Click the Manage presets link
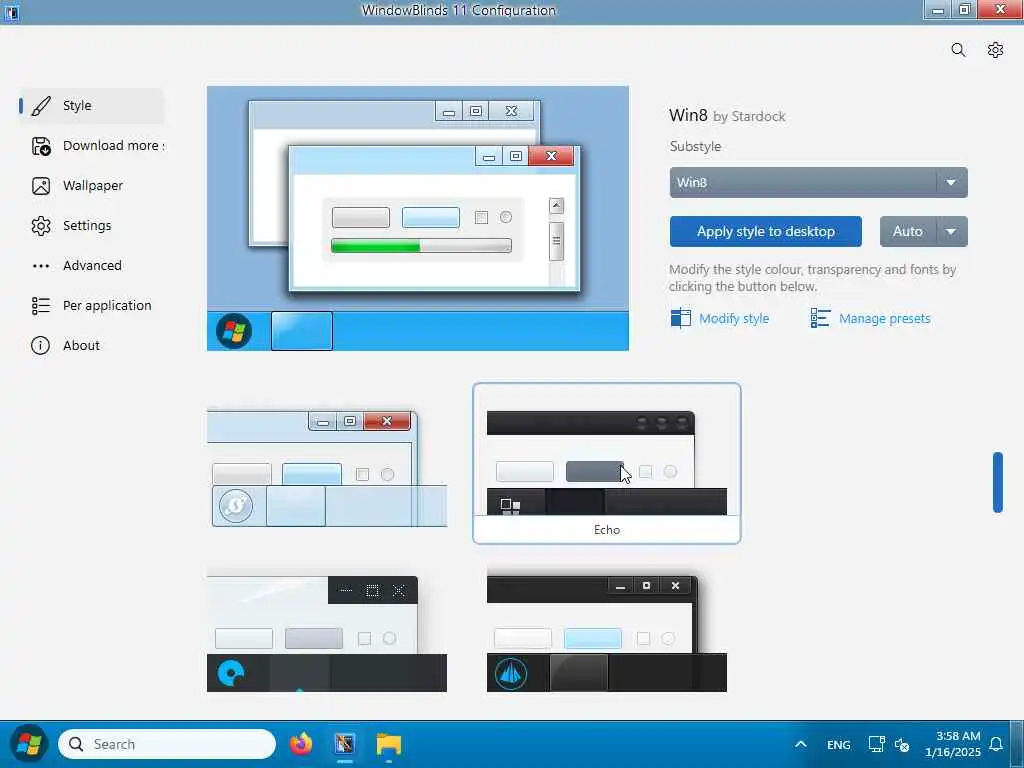Image resolution: width=1024 pixels, height=768 pixels. 885,319
